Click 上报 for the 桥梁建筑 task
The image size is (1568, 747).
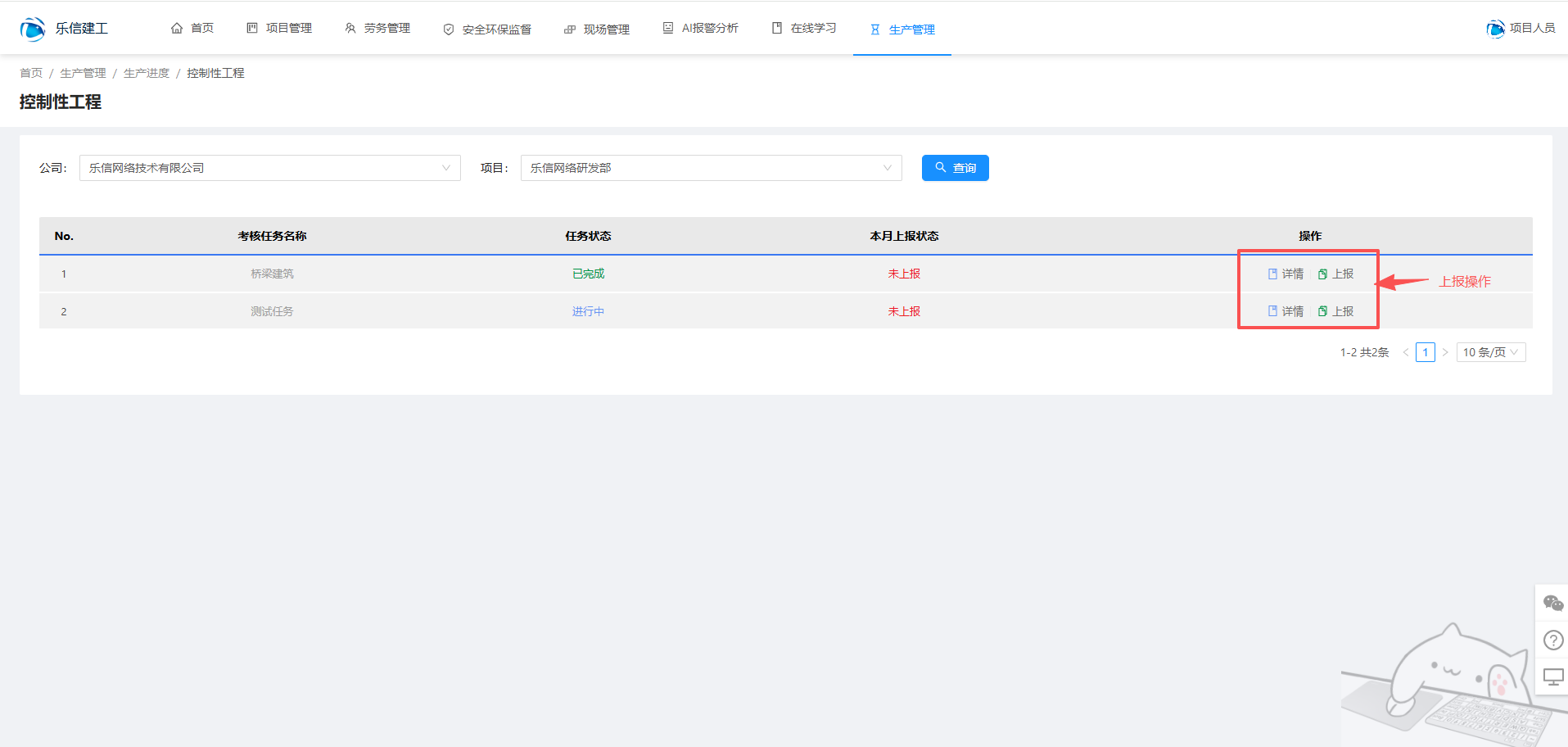tap(1335, 274)
